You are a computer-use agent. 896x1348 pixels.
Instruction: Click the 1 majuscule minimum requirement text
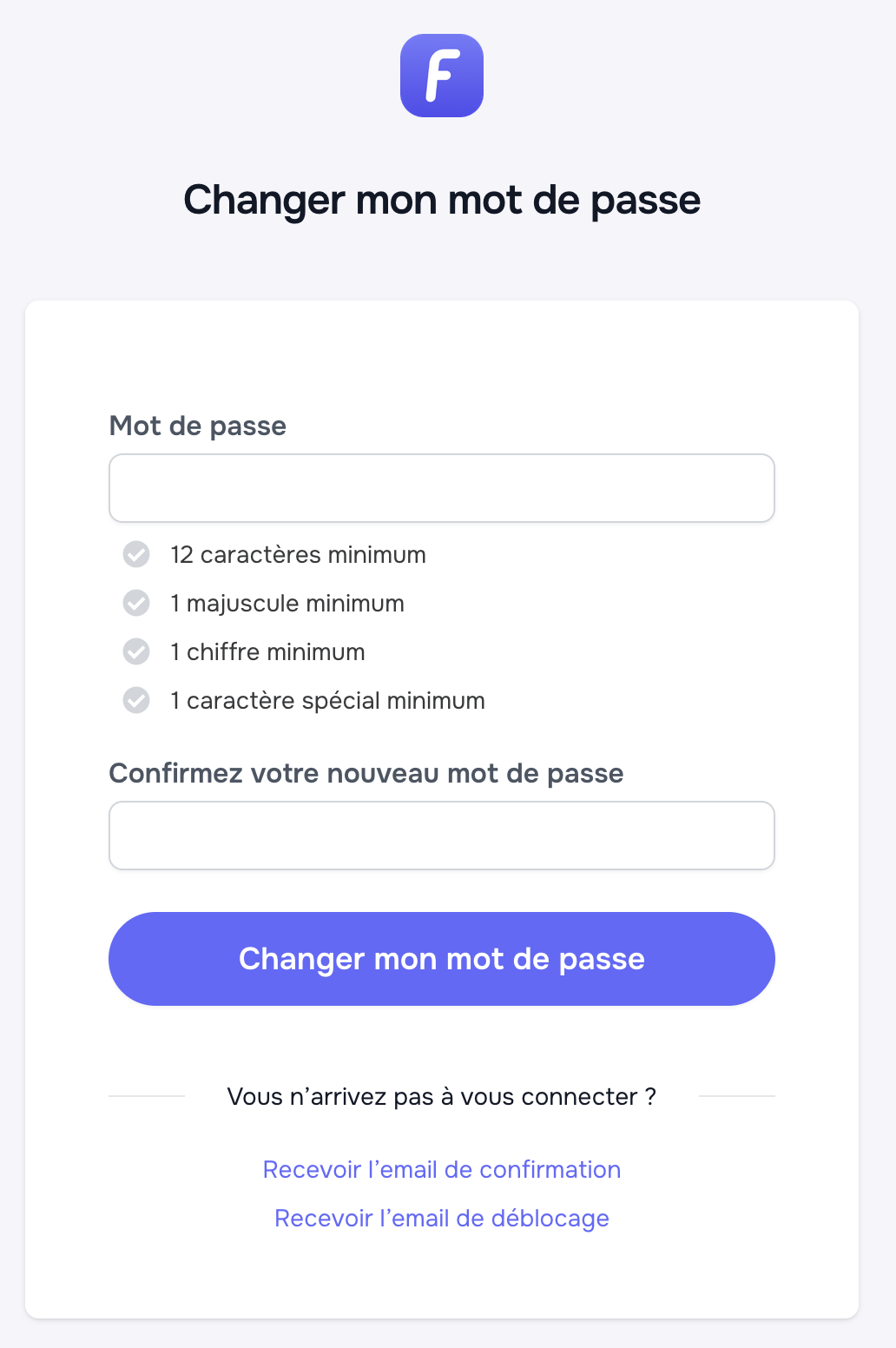pos(287,604)
